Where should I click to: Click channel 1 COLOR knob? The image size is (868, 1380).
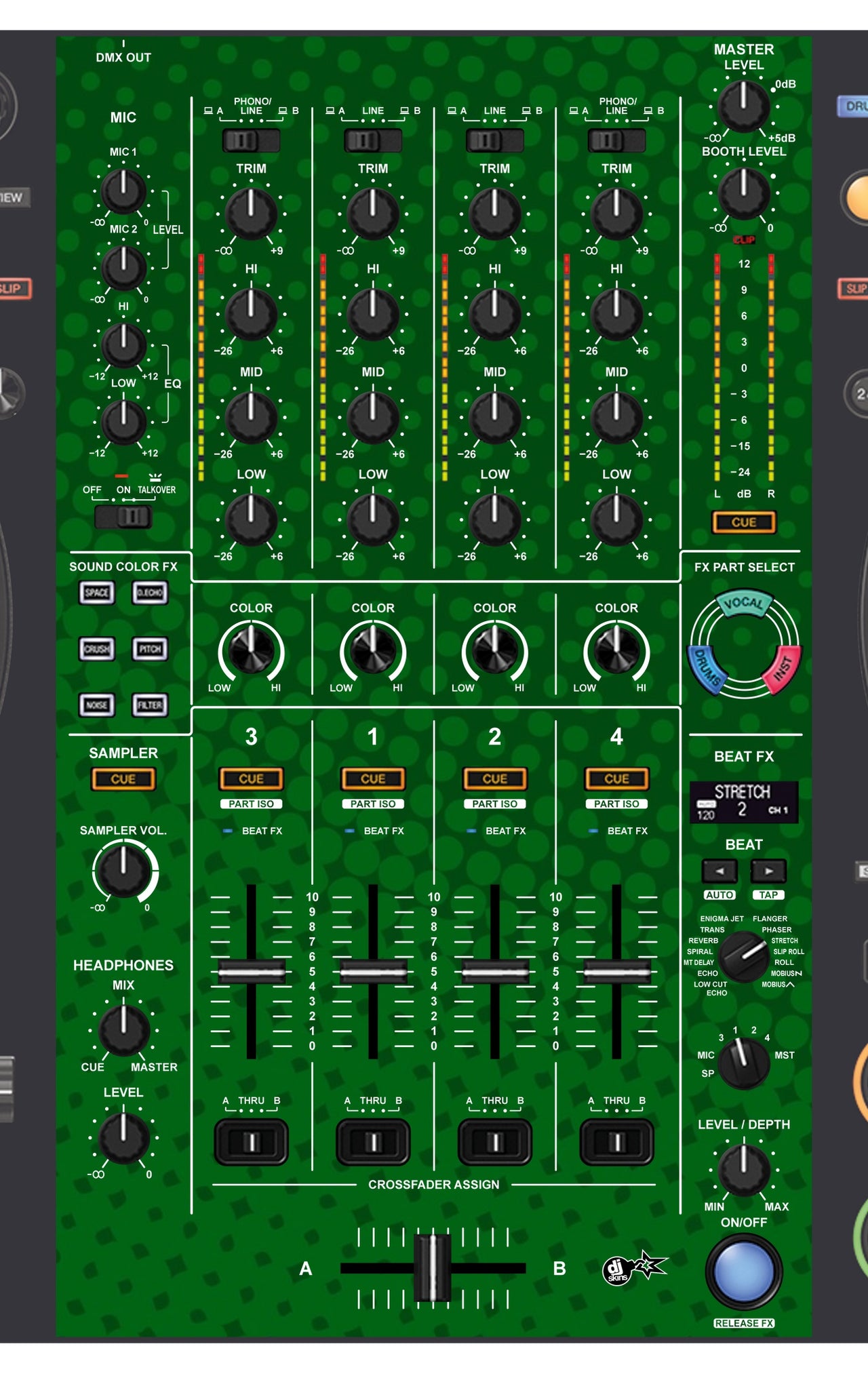(373, 650)
